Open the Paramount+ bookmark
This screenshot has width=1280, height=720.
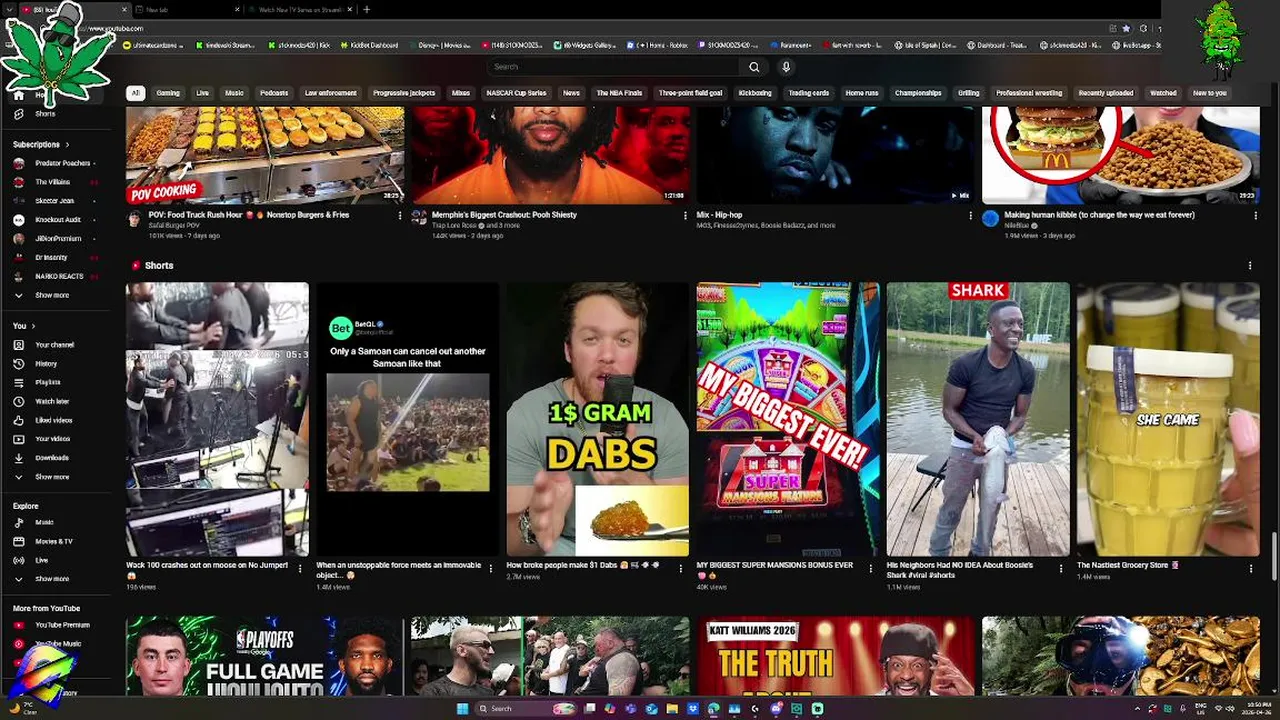click(x=790, y=45)
